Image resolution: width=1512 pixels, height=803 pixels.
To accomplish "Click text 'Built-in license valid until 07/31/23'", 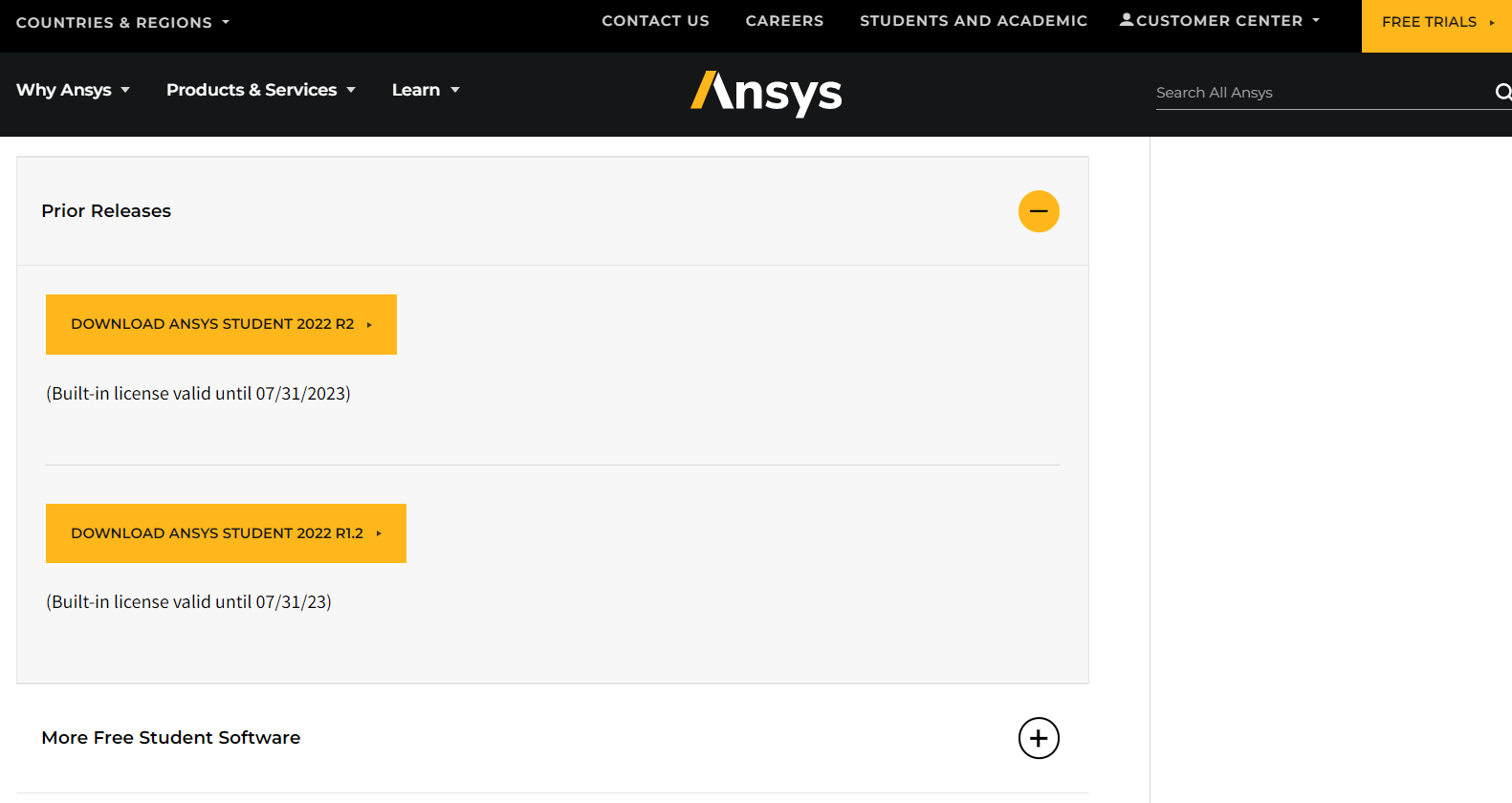I will coord(188,602).
